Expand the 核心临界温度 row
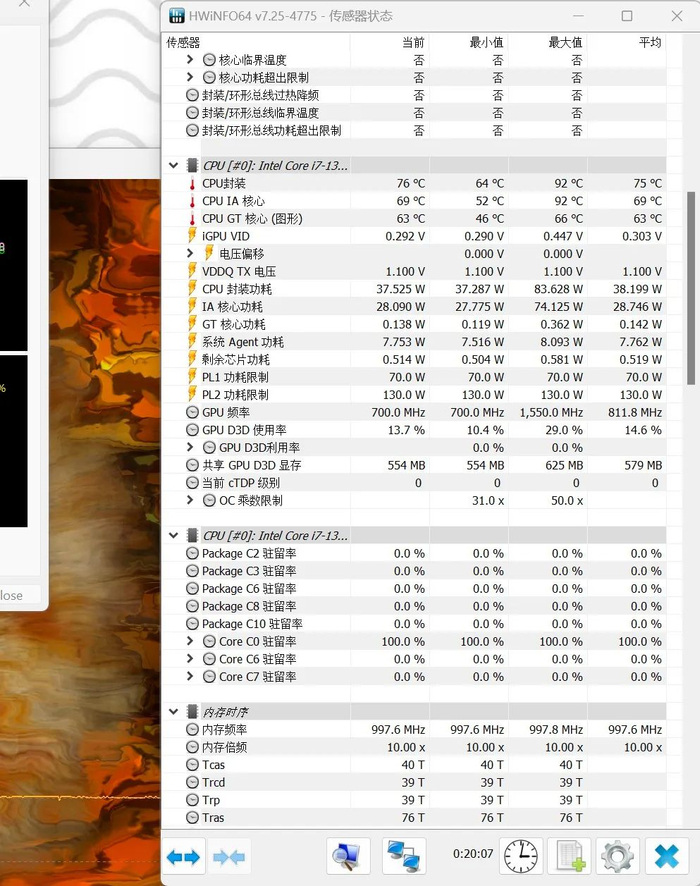The height and width of the screenshot is (886, 700). [190, 59]
